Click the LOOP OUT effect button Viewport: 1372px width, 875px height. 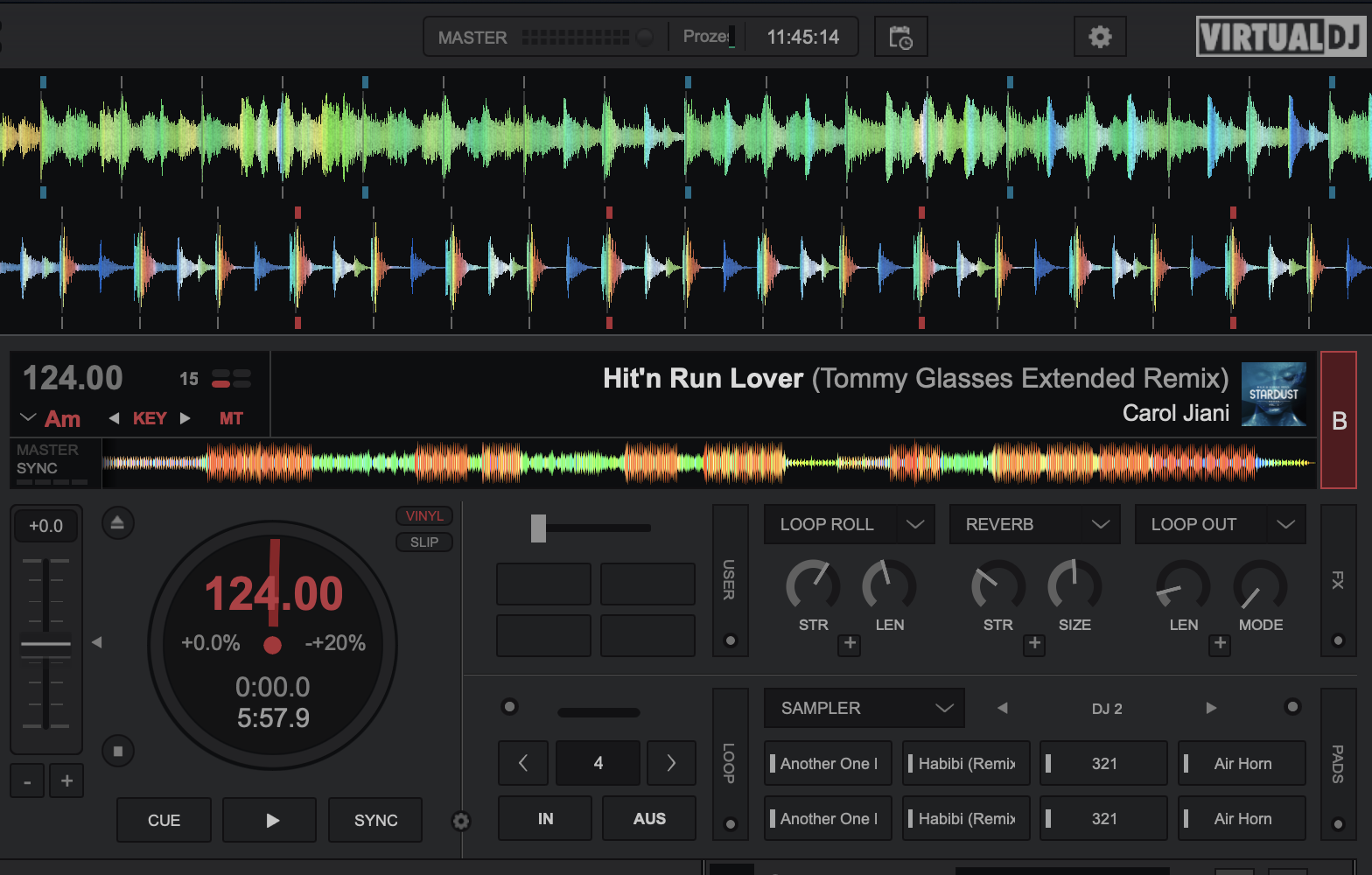click(x=1202, y=524)
